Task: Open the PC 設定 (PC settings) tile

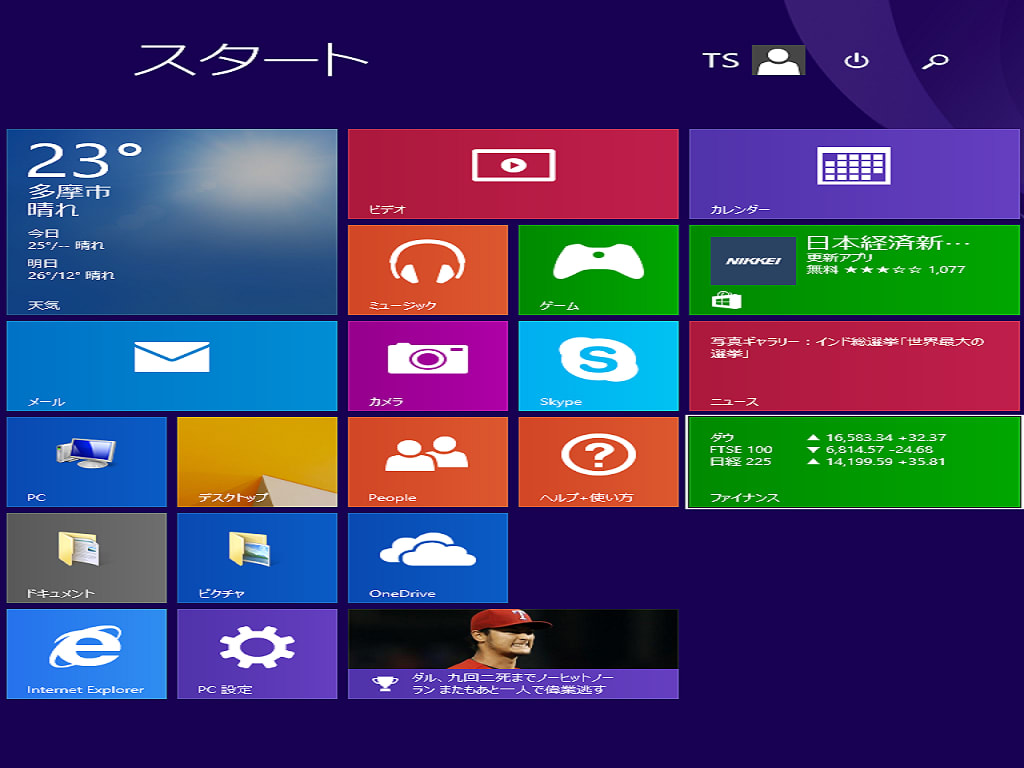Action: (x=257, y=654)
